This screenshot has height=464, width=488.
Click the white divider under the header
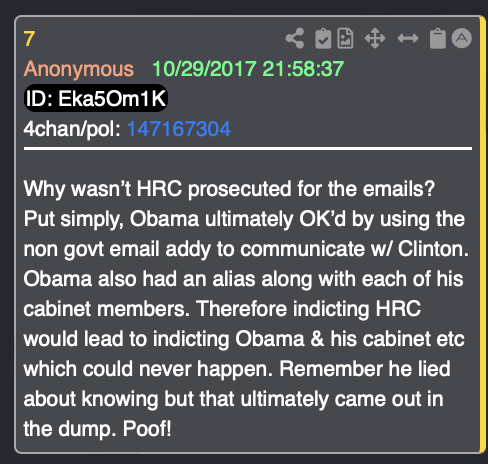(x=248, y=149)
